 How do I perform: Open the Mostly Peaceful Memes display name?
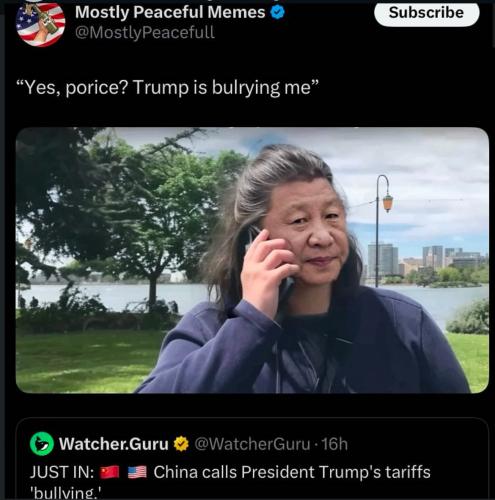click(170, 12)
